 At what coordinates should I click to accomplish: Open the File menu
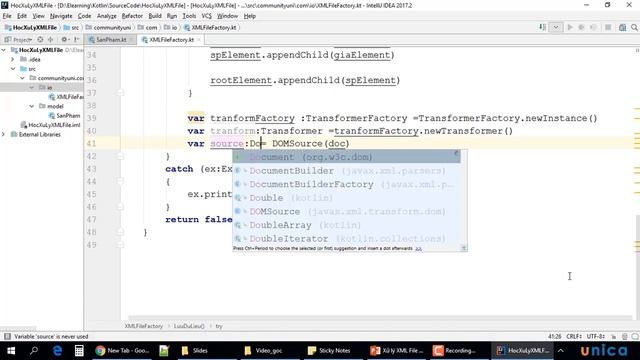click(x=7, y=16)
